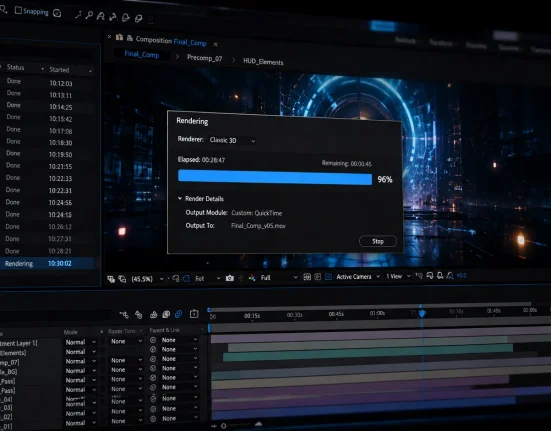
Task: Sort render queue by Status column header
Action: pyautogui.click(x=15, y=67)
